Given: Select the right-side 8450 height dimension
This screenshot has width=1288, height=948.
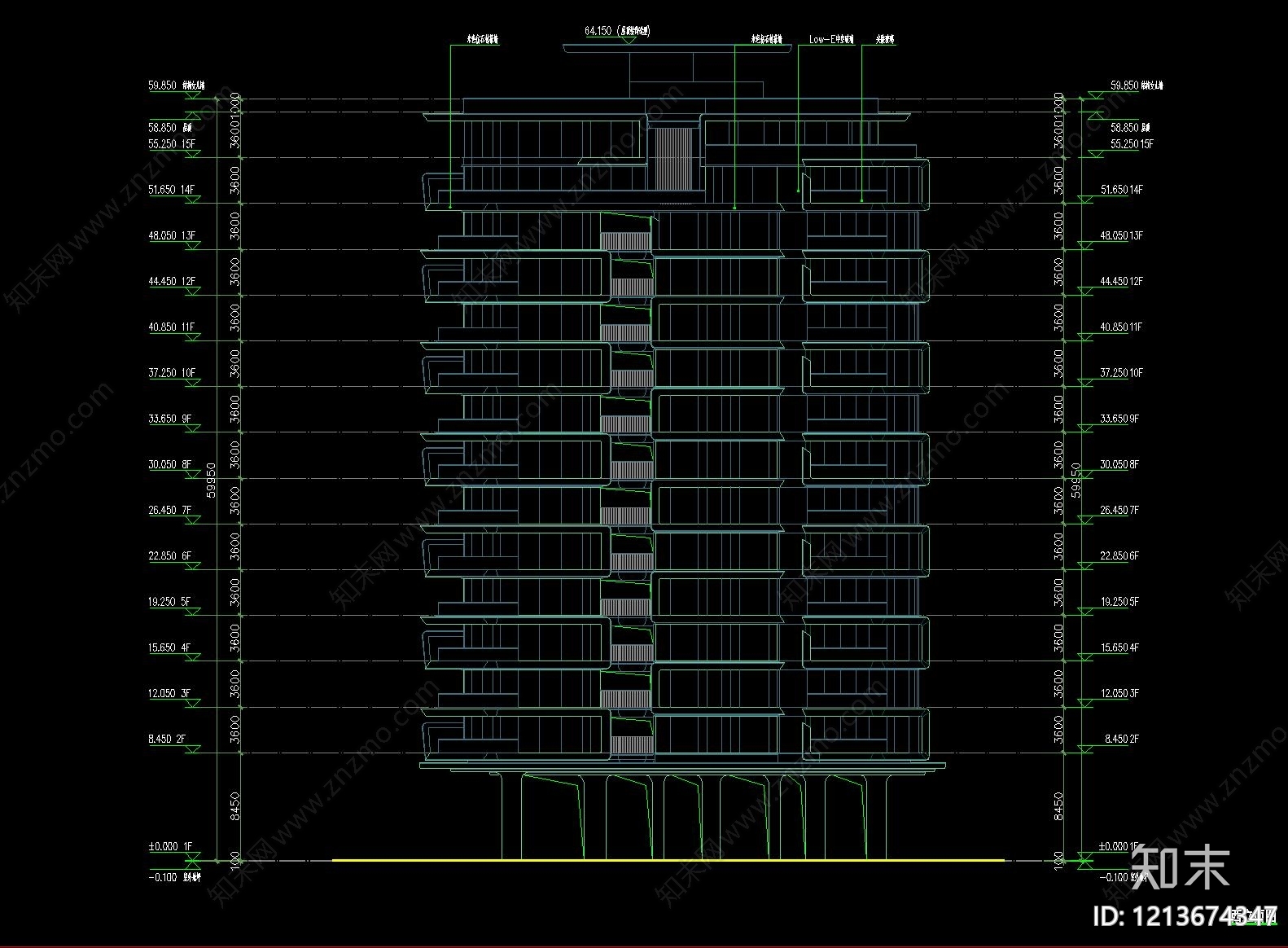Looking at the screenshot, I should click(x=1059, y=805).
